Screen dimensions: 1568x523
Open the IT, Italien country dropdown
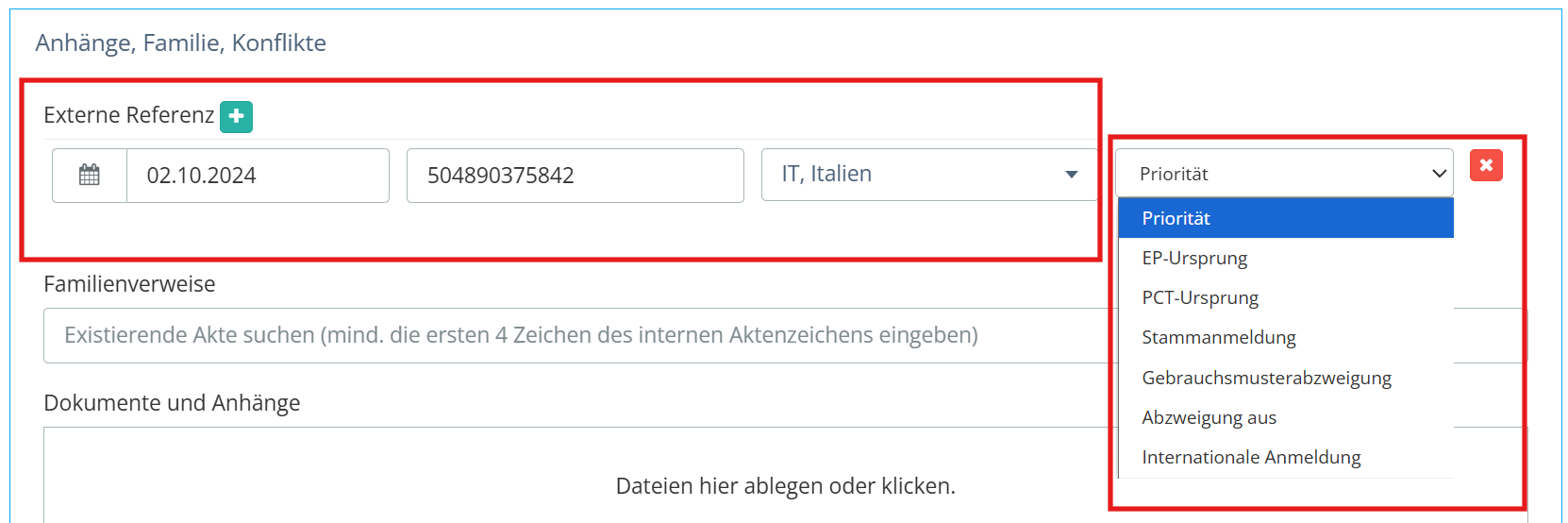[x=929, y=175]
